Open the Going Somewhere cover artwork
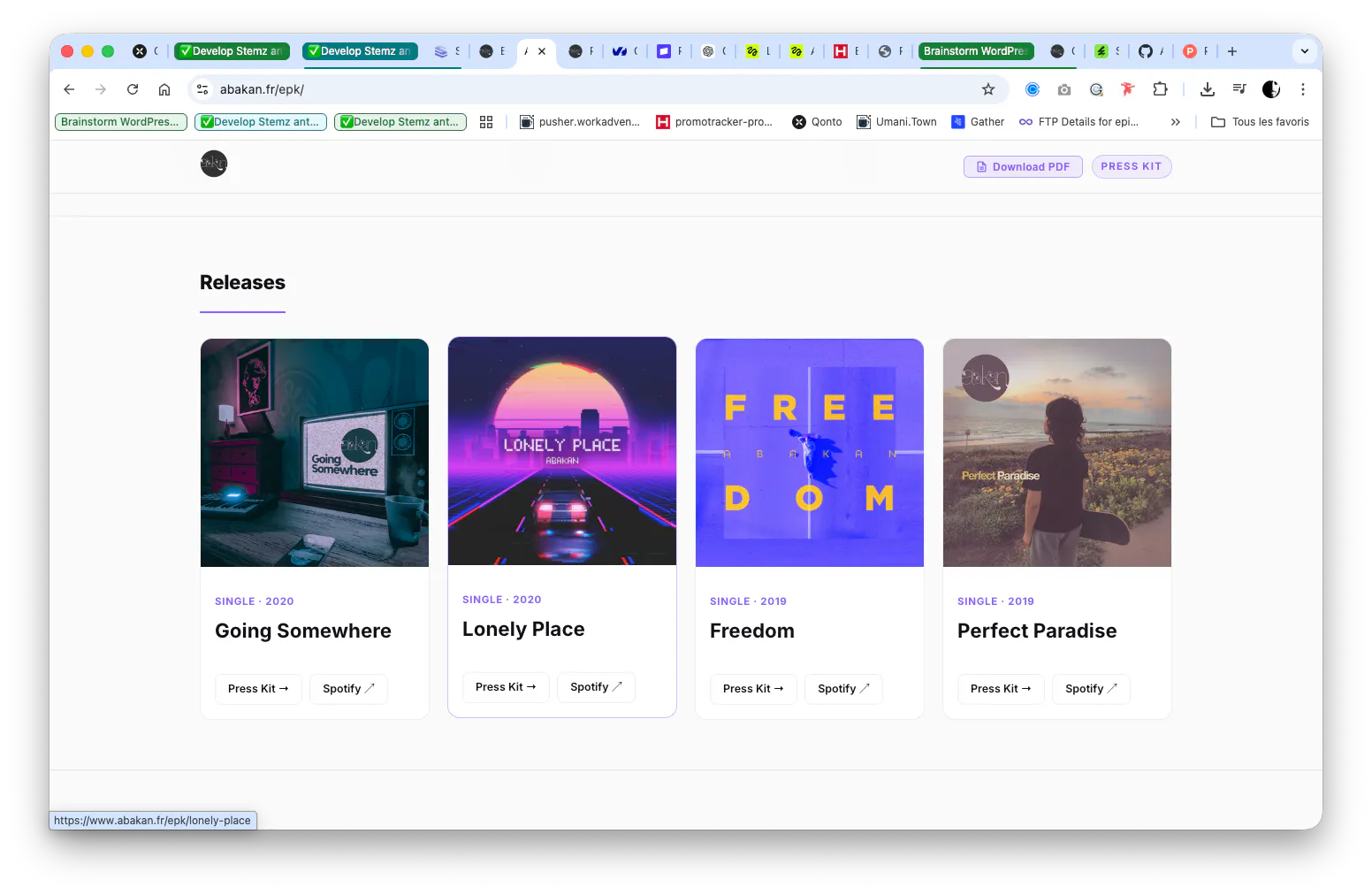The width and height of the screenshot is (1372, 895). (315, 453)
